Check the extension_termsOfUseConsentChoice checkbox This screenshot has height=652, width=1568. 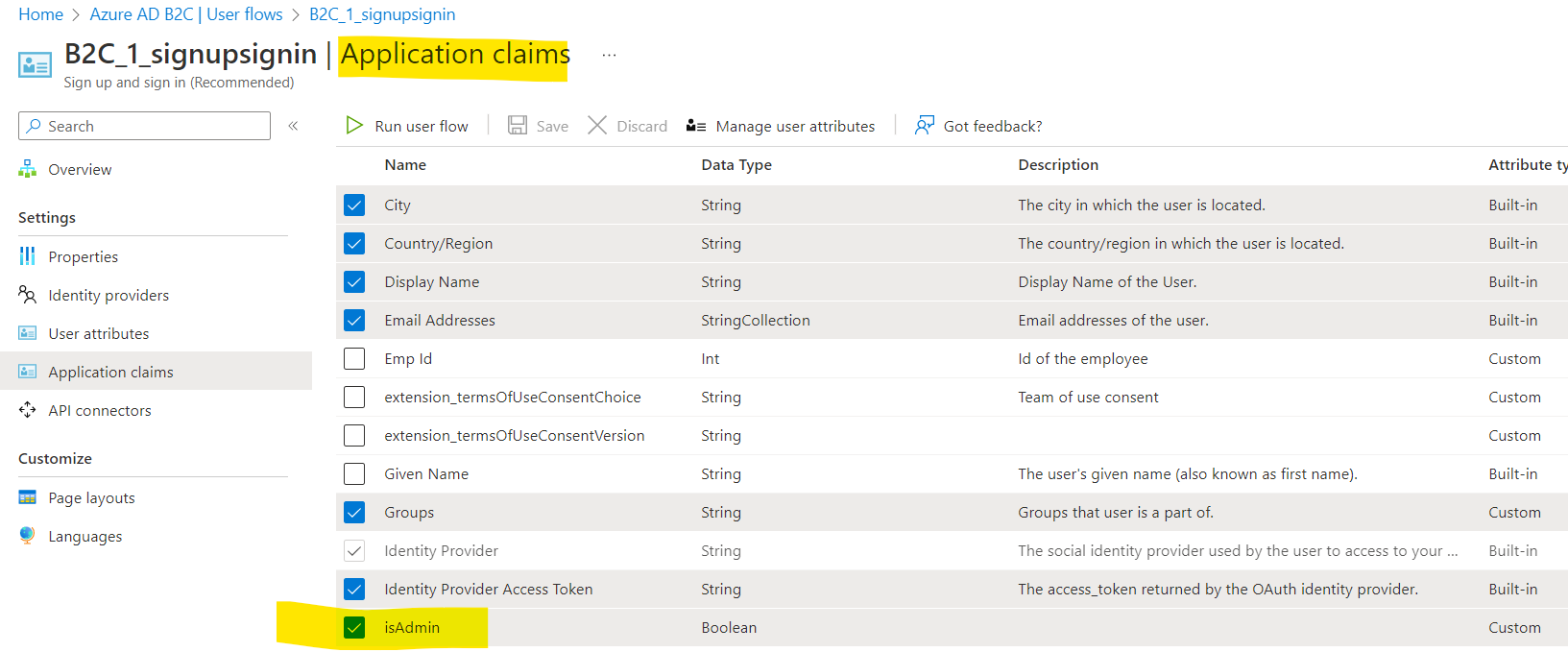click(x=354, y=397)
